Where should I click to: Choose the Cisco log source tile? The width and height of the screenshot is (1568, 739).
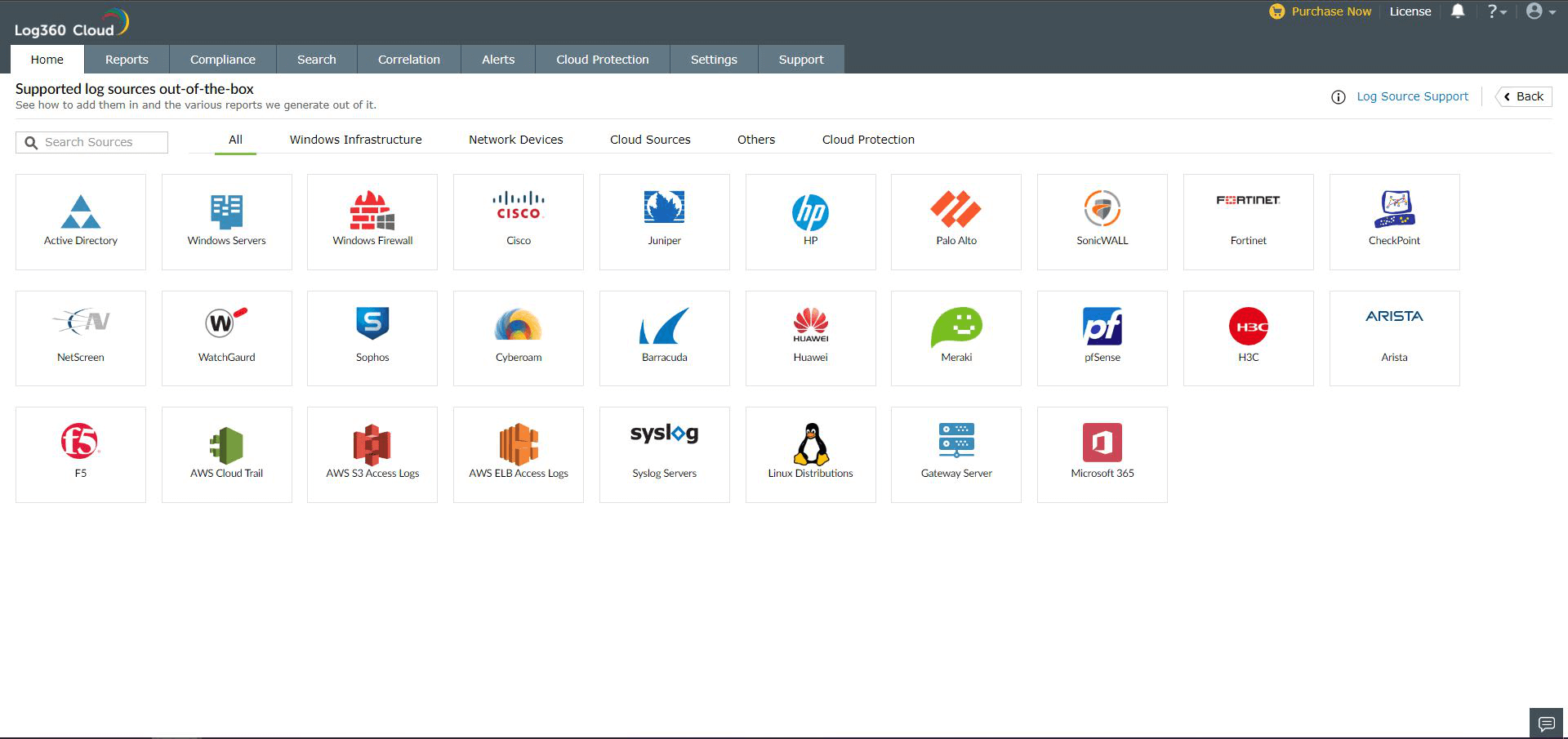pyautogui.click(x=518, y=221)
